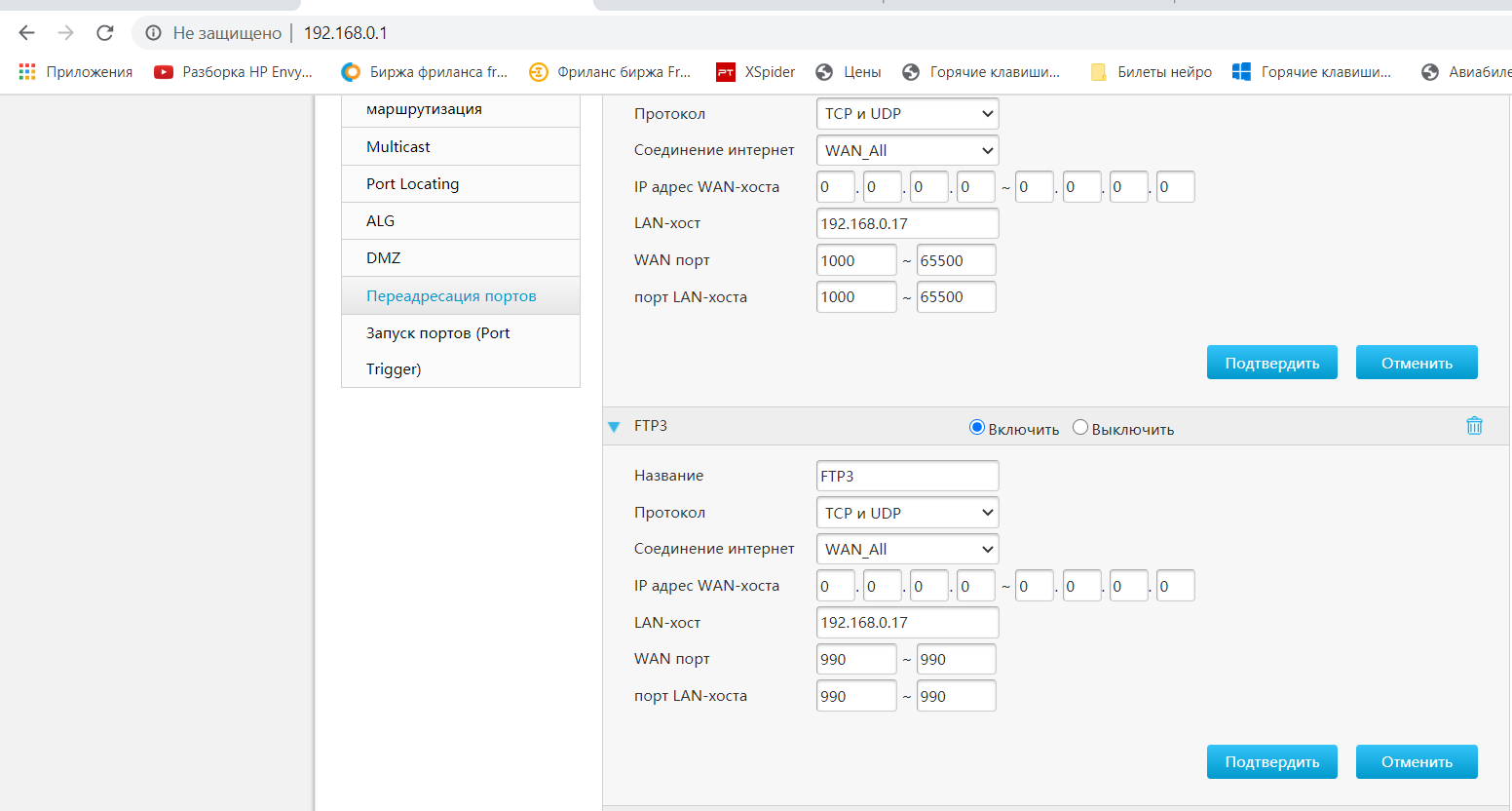Open upper rule Протокол dropdown
The image size is (1512, 811).
tap(908, 113)
